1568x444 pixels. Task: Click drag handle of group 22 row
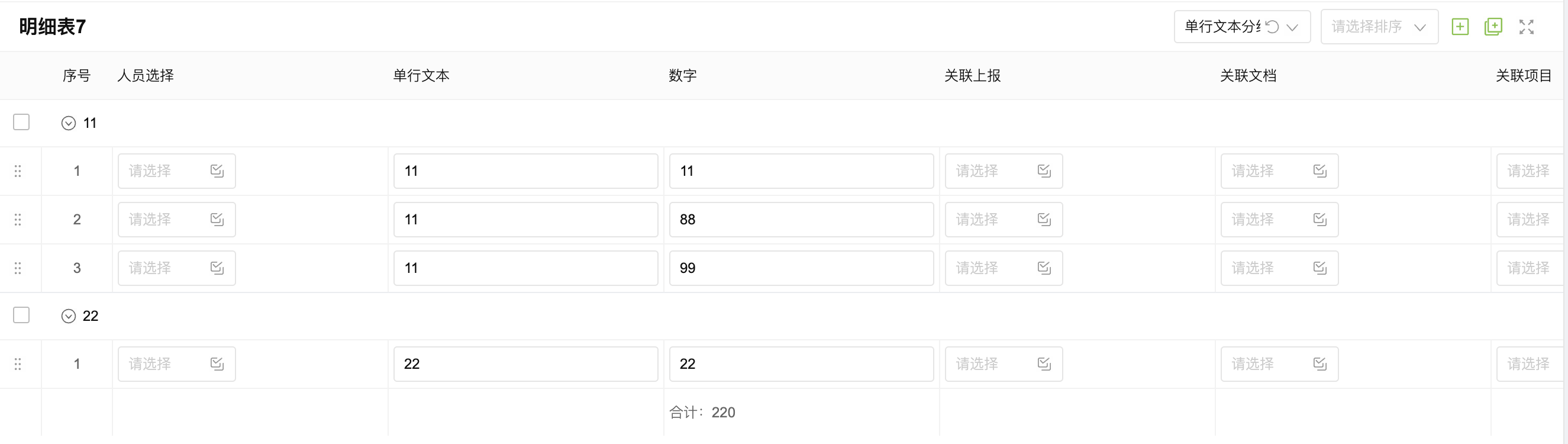(x=18, y=364)
